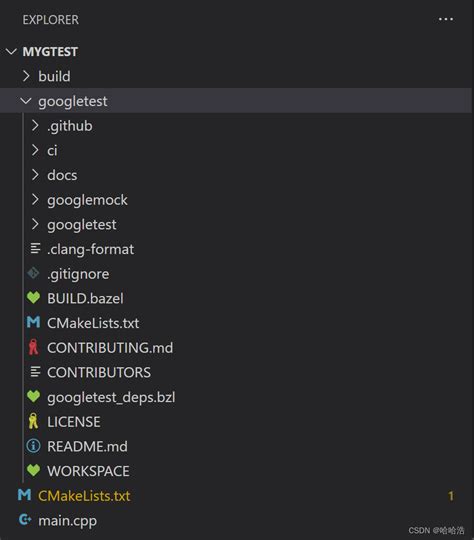Screen dimensions: 474x540
Task: Collapse the MYGTEST root folder chevron
Action: pos(11,52)
